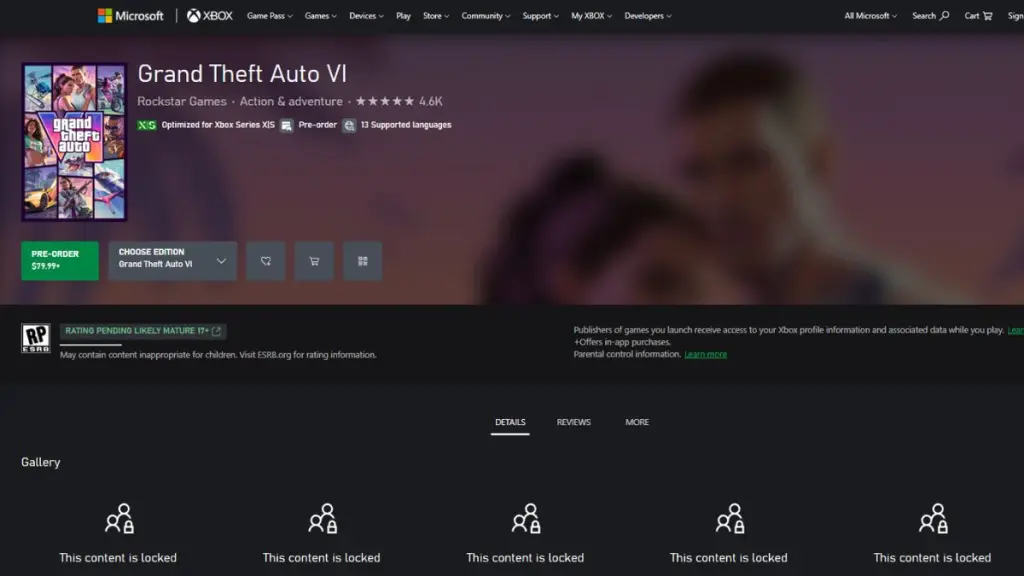Open the fifth locked gallery item
This screenshot has height=576, width=1024.
(x=933, y=534)
